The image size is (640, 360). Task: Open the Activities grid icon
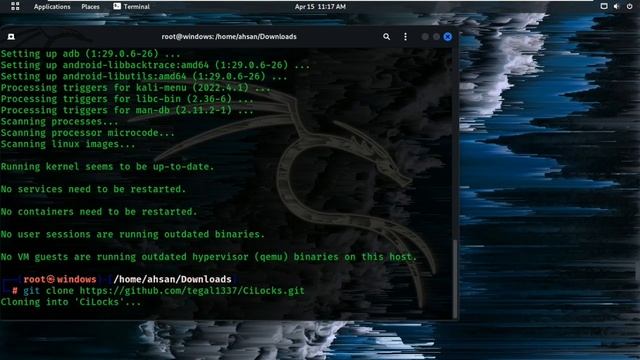(15, 6)
